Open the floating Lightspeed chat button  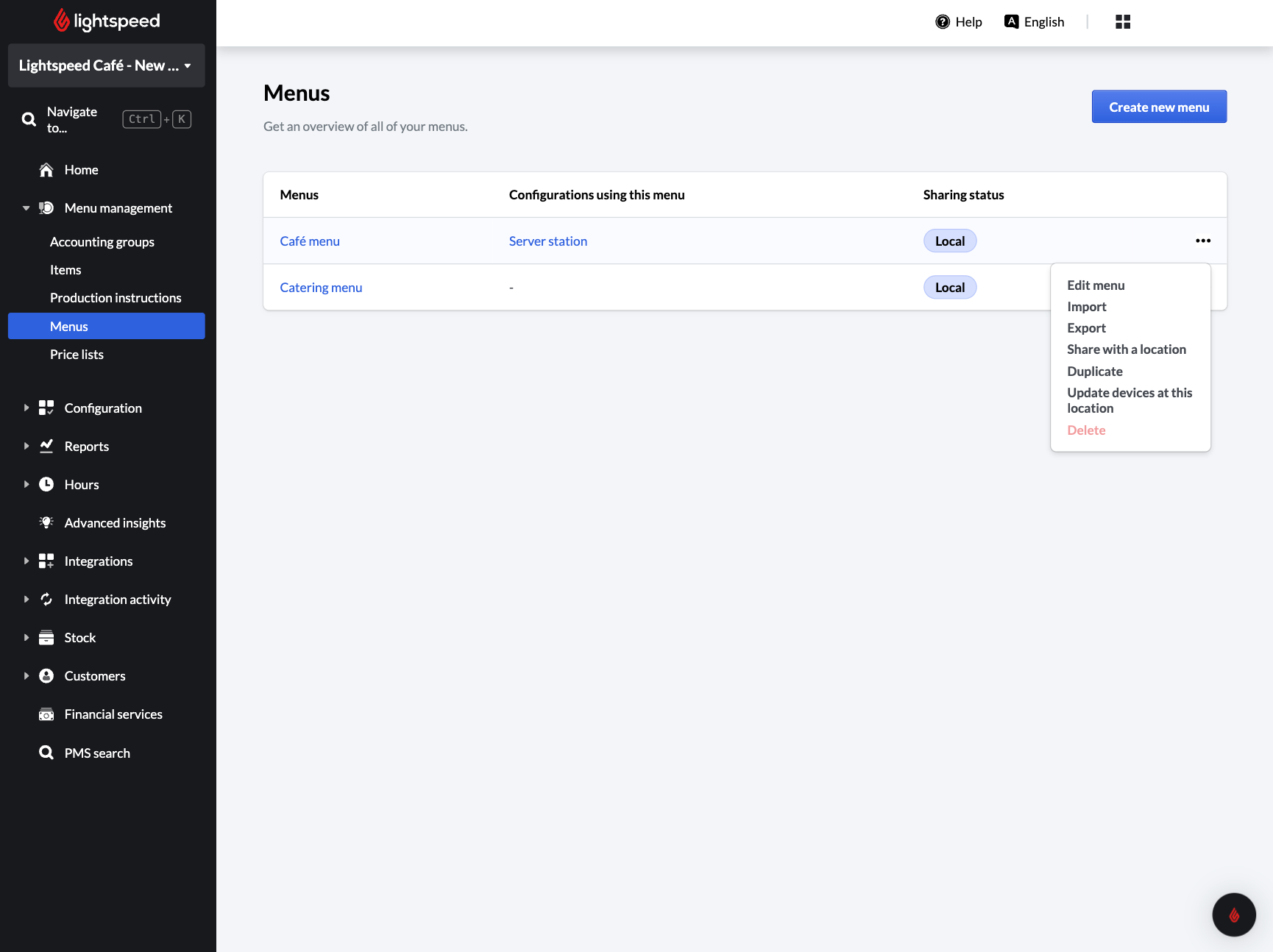tap(1233, 914)
